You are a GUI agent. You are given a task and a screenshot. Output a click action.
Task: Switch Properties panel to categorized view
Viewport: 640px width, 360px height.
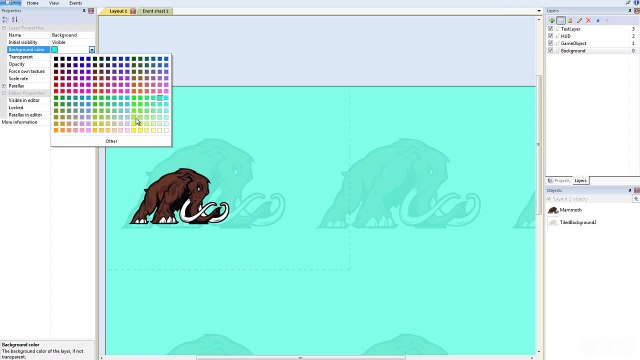5,19
